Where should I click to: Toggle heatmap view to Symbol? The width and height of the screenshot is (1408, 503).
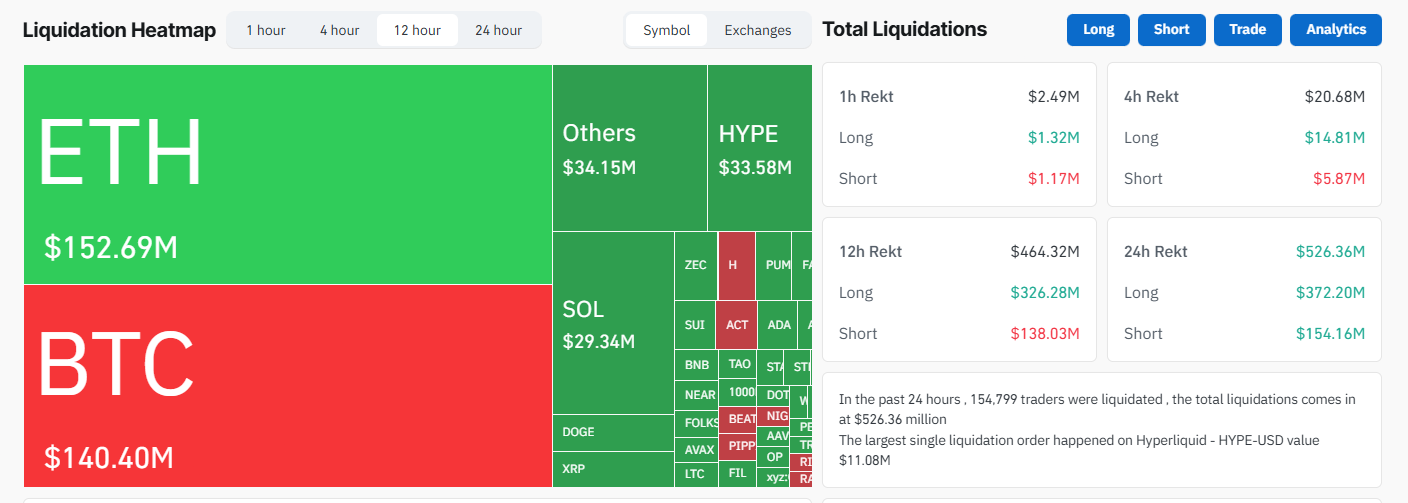click(x=667, y=30)
